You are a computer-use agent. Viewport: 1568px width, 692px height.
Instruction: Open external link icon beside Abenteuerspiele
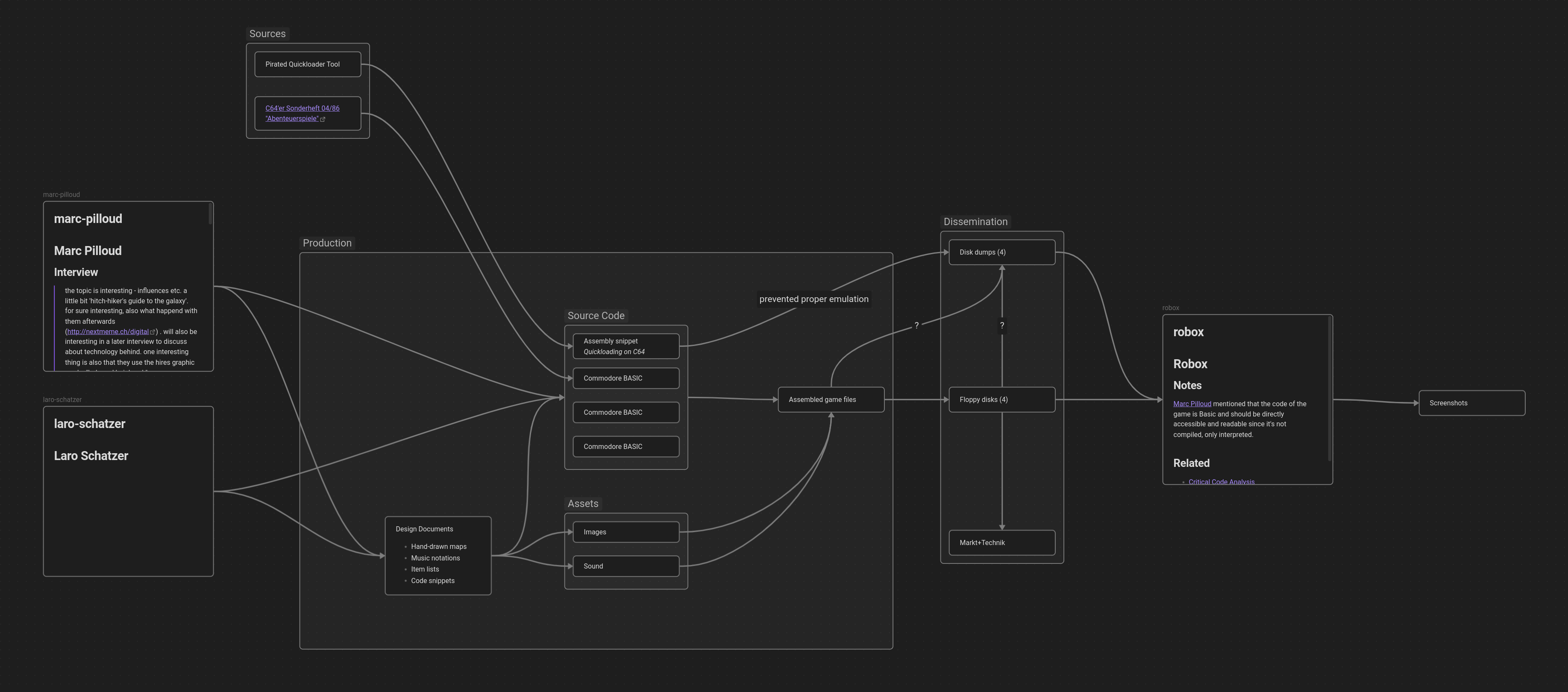point(323,119)
